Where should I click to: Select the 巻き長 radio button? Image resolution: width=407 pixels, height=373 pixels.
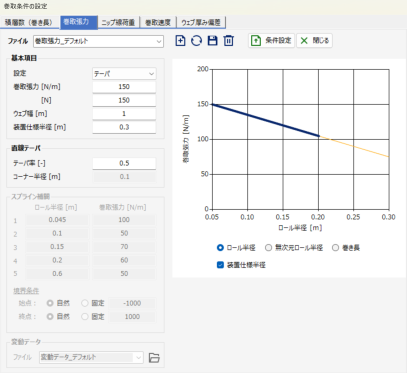pos(336,248)
